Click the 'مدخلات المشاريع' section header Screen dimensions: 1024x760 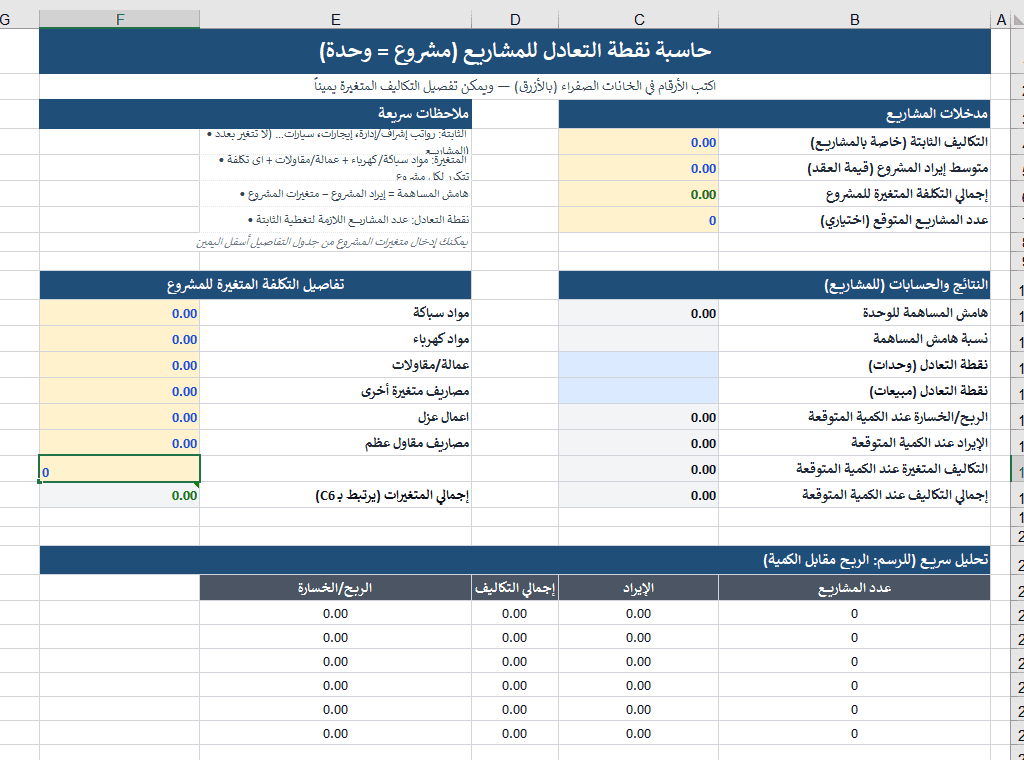[x=775, y=114]
